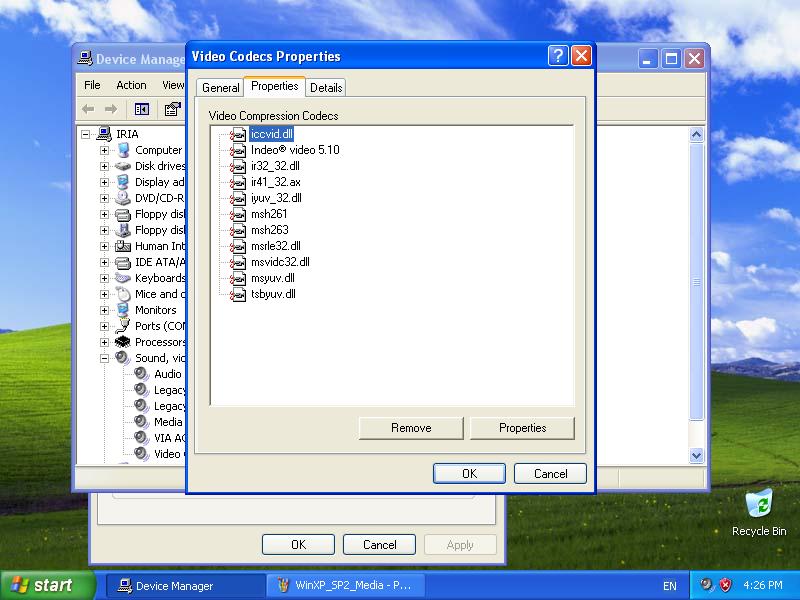This screenshot has height=600, width=800.
Task: Switch to WinXP_SP2_Media taskbar button
Action: 345,585
